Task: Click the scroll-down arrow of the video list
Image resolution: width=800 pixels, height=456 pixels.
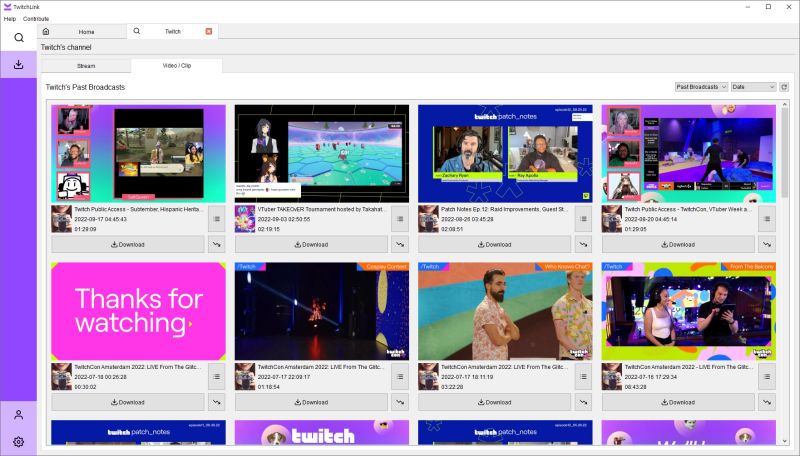Action: point(784,441)
